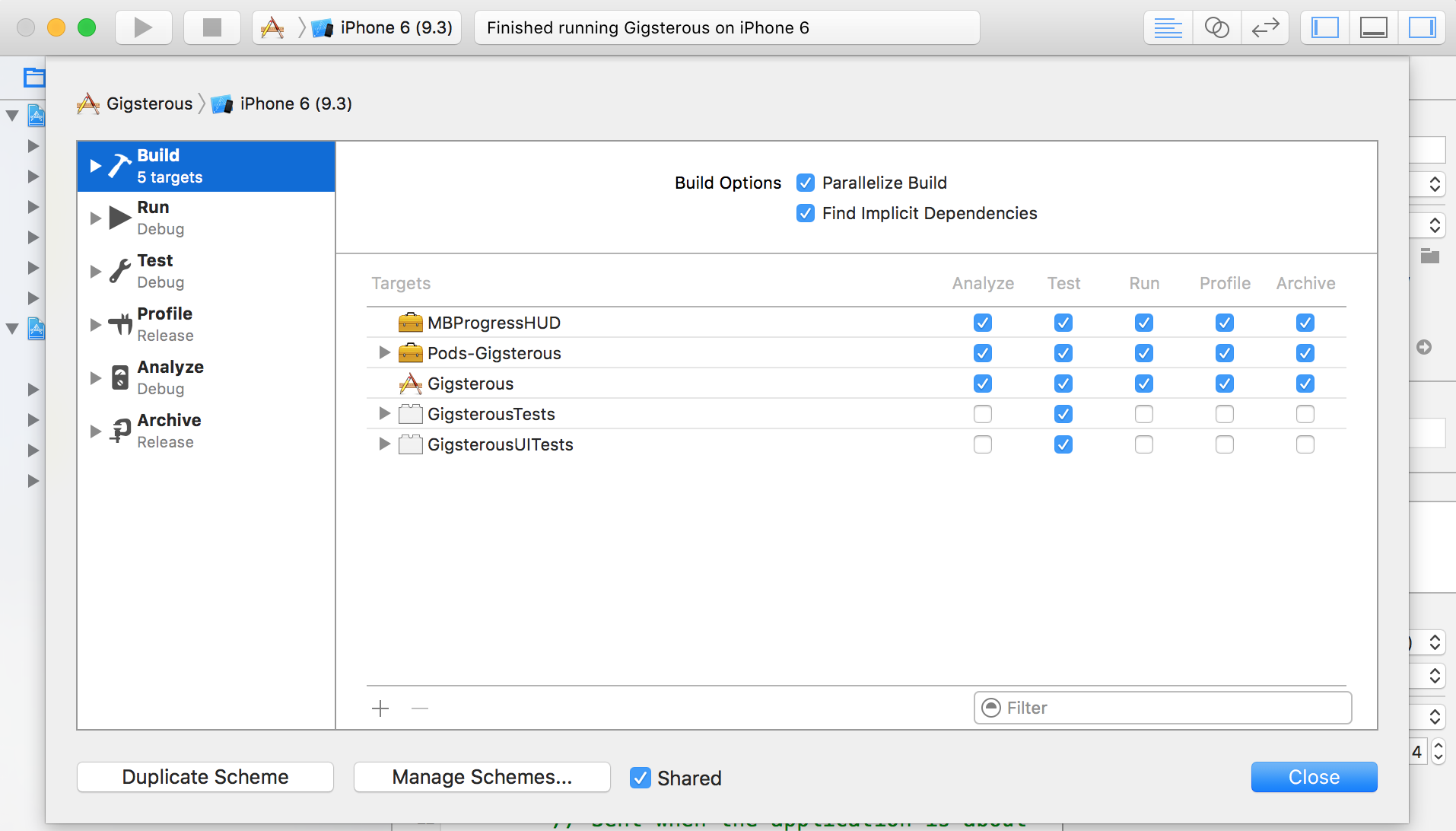Select the Analyze Debug action

(x=206, y=377)
